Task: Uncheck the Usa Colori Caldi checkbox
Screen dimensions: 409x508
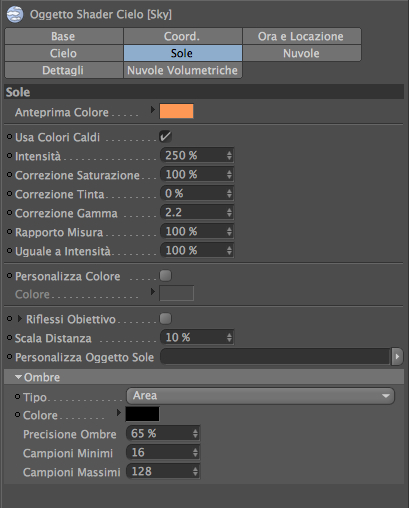Action: 165,136
